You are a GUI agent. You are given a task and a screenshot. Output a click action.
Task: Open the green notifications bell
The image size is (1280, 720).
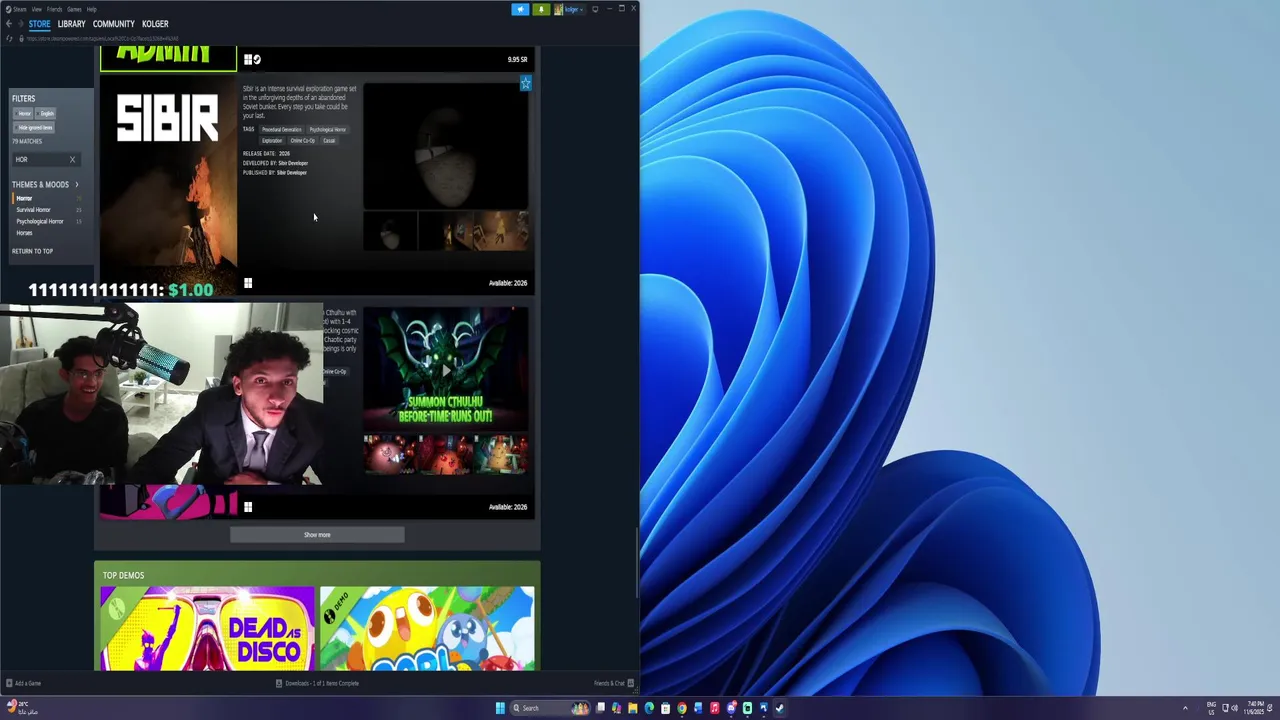tap(541, 9)
